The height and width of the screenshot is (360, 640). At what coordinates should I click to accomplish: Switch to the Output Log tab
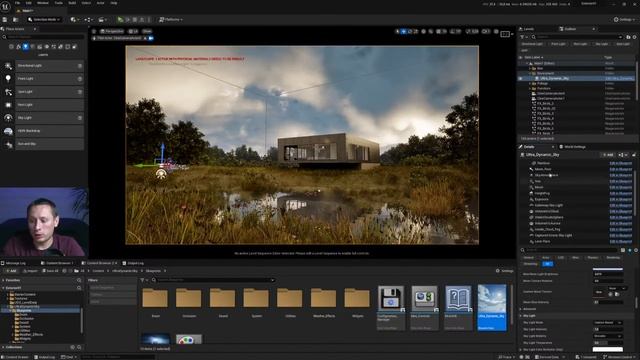[133, 263]
